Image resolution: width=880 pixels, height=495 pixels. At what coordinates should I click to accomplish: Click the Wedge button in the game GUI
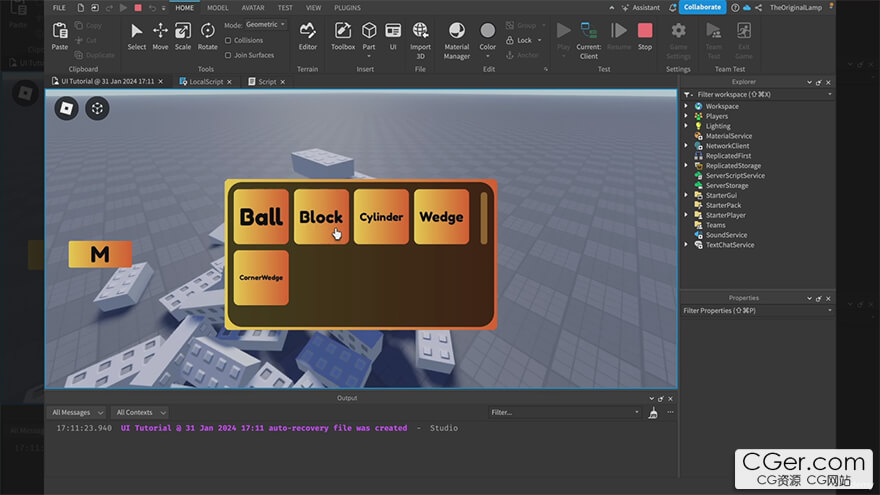pos(441,217)
